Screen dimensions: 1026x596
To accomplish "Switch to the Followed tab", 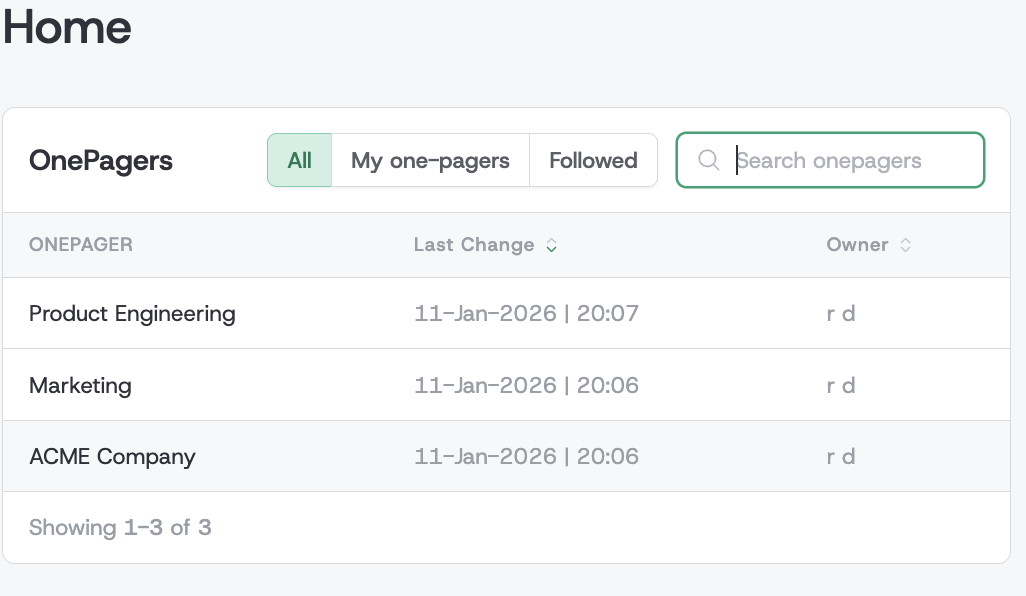I will (593, 160).
